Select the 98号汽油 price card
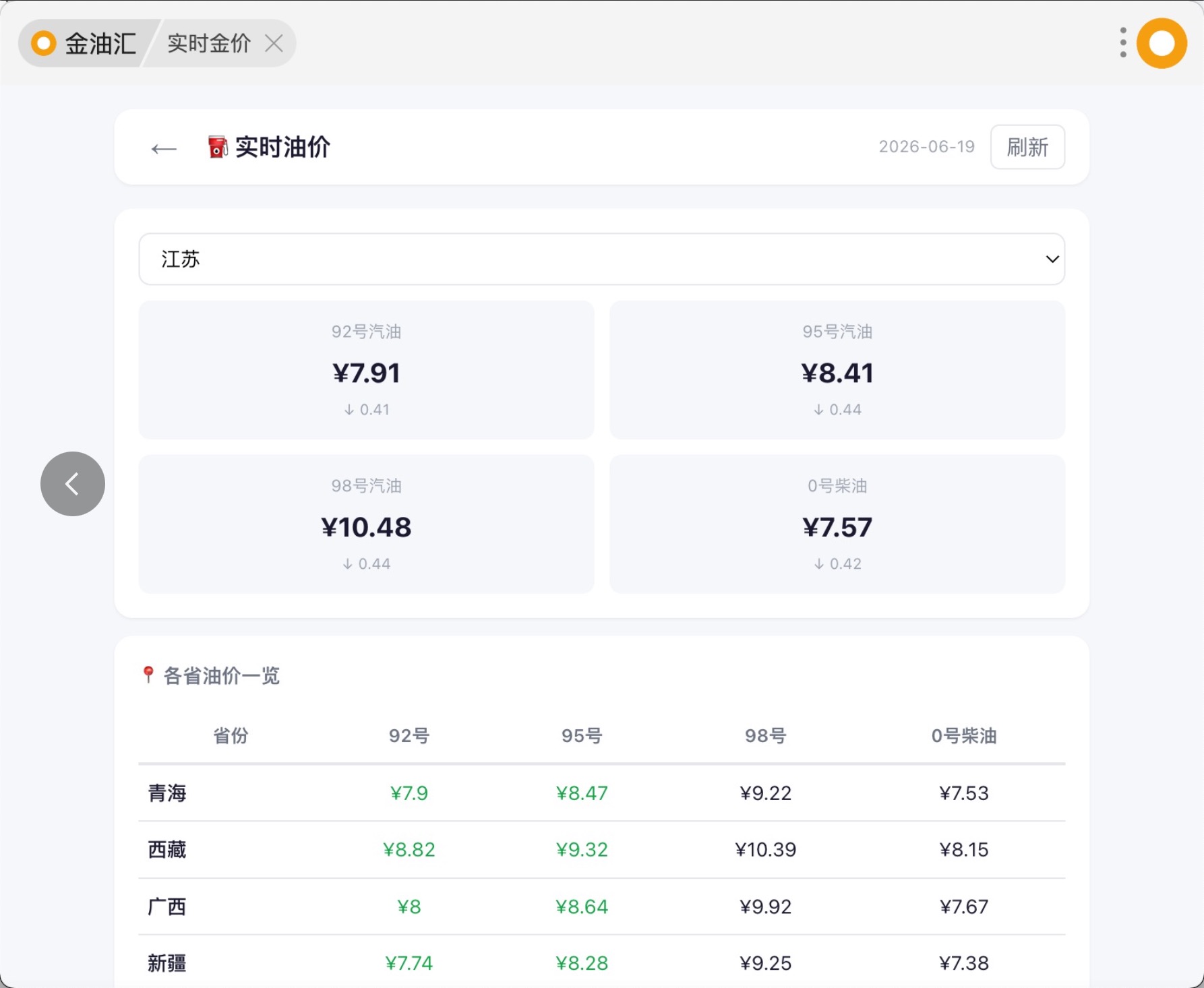 point(366,524)
